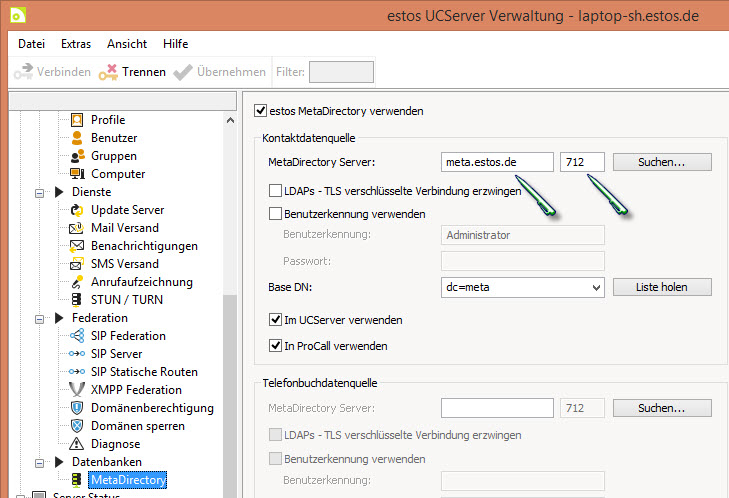Collapse the Federation tree node
729x498 pixels.
(41, 318)
